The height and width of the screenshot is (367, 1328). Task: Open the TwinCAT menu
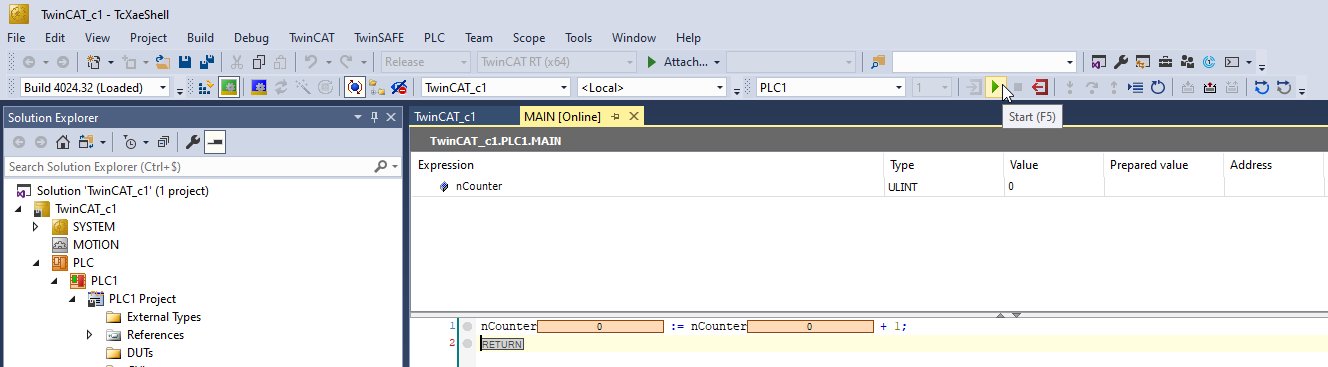click(x=311, y=37)
